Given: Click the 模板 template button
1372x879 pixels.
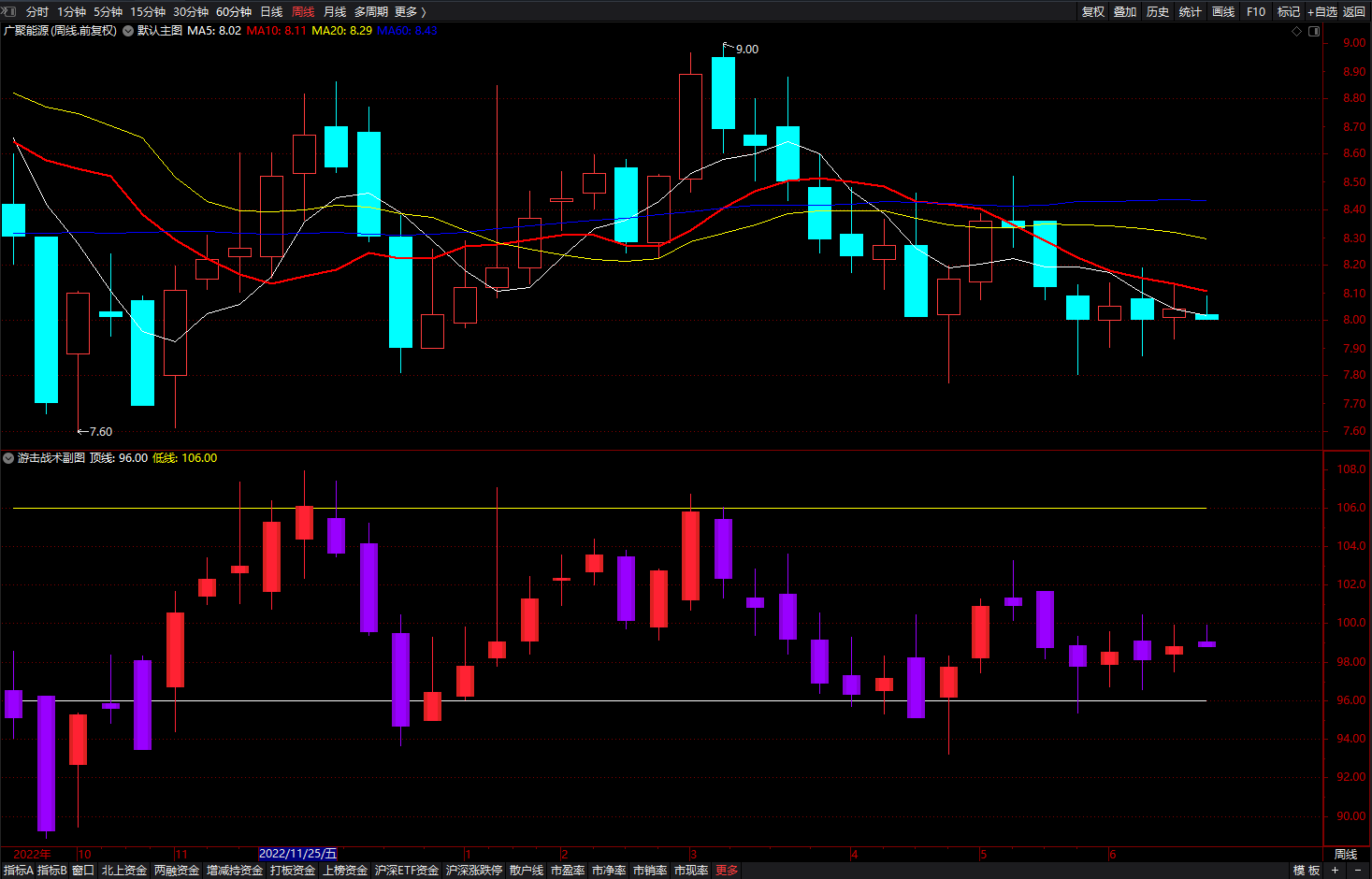Looking at the screenshot, I should click(x=1307, y=871).
